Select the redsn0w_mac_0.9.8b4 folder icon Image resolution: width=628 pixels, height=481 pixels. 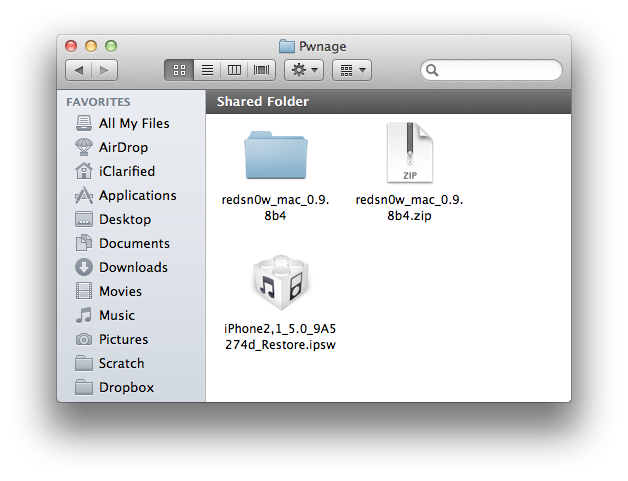pos(276,155)
